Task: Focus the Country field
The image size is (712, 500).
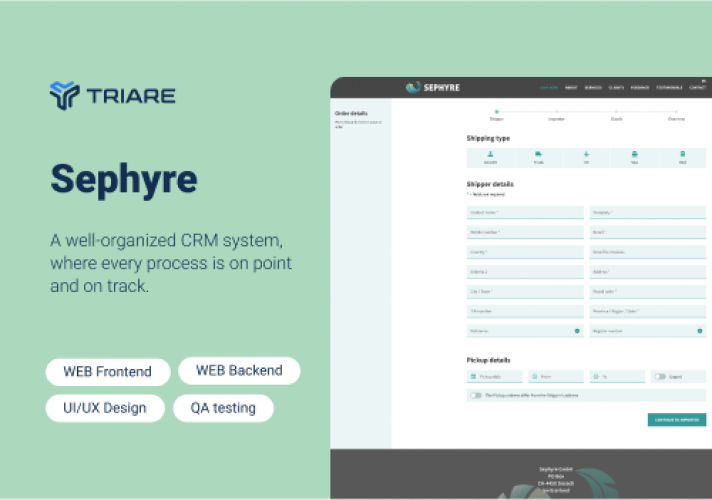Action: click(x=525, y=252)
